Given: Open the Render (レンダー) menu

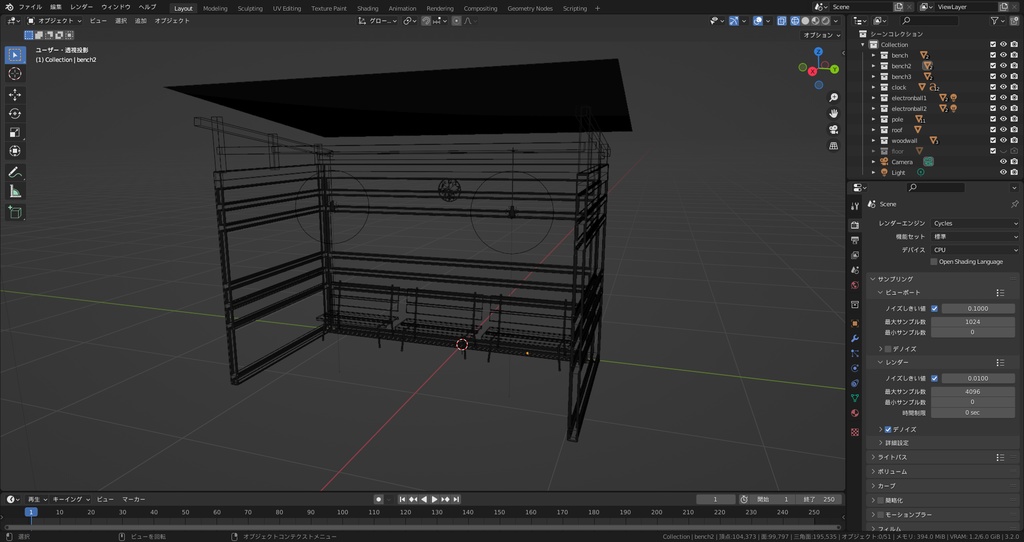Looking at the screenshot, I should point(82,7).
